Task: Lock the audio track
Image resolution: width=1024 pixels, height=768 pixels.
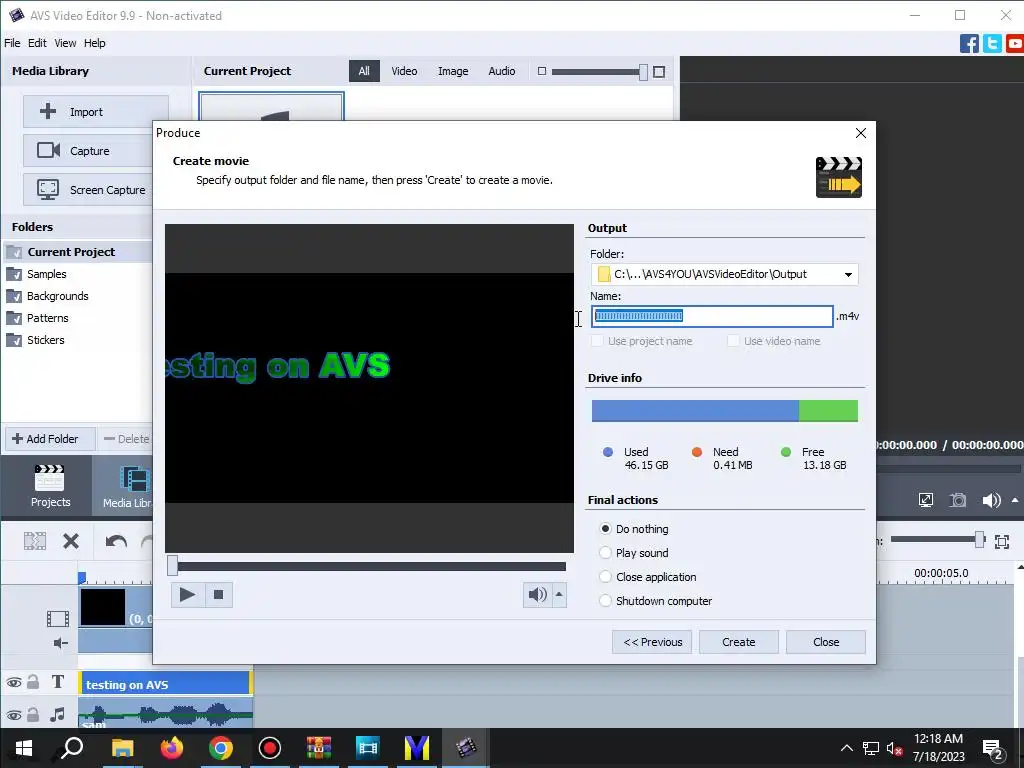Action: click(33, 714)
